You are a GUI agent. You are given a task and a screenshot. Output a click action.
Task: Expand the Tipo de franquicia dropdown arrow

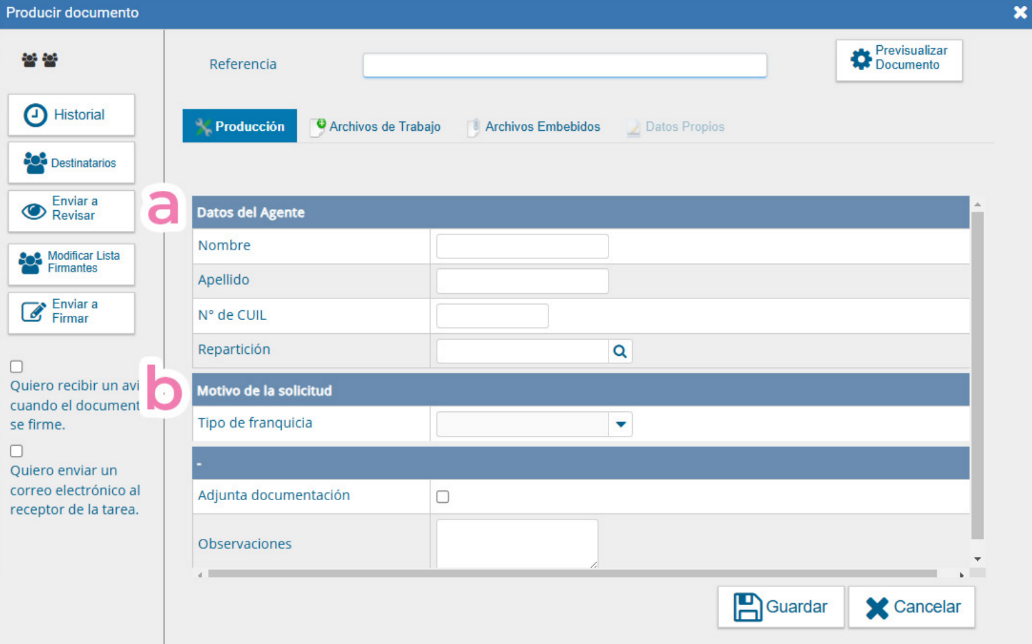click(620, 425)
